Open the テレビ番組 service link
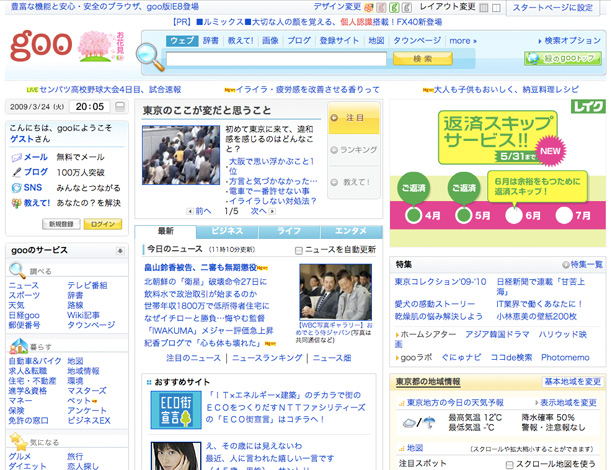This screenshot has width=611, height=470. click(x=87, y=285)
